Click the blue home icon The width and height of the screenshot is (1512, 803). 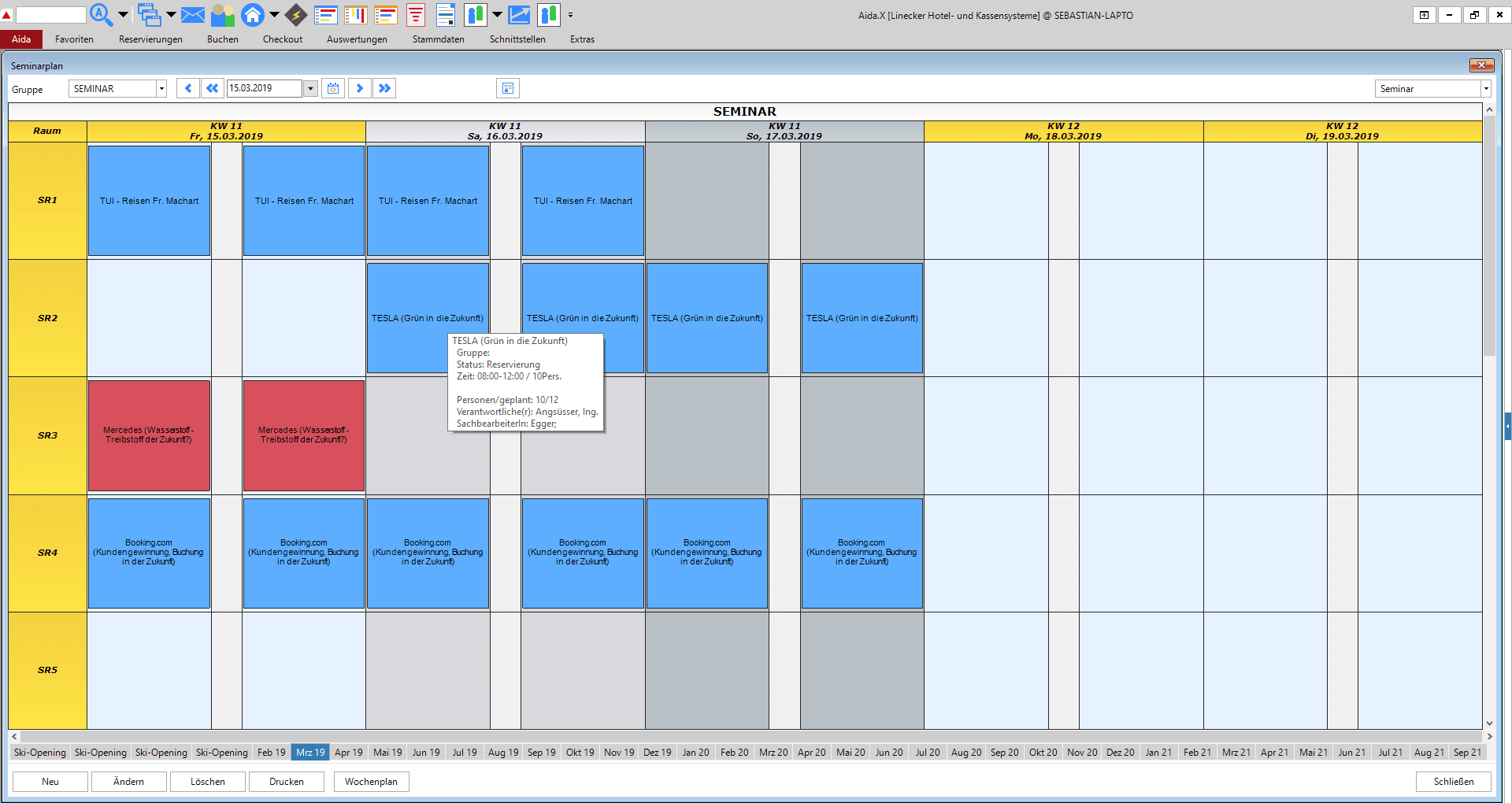(x=253, y=14)
